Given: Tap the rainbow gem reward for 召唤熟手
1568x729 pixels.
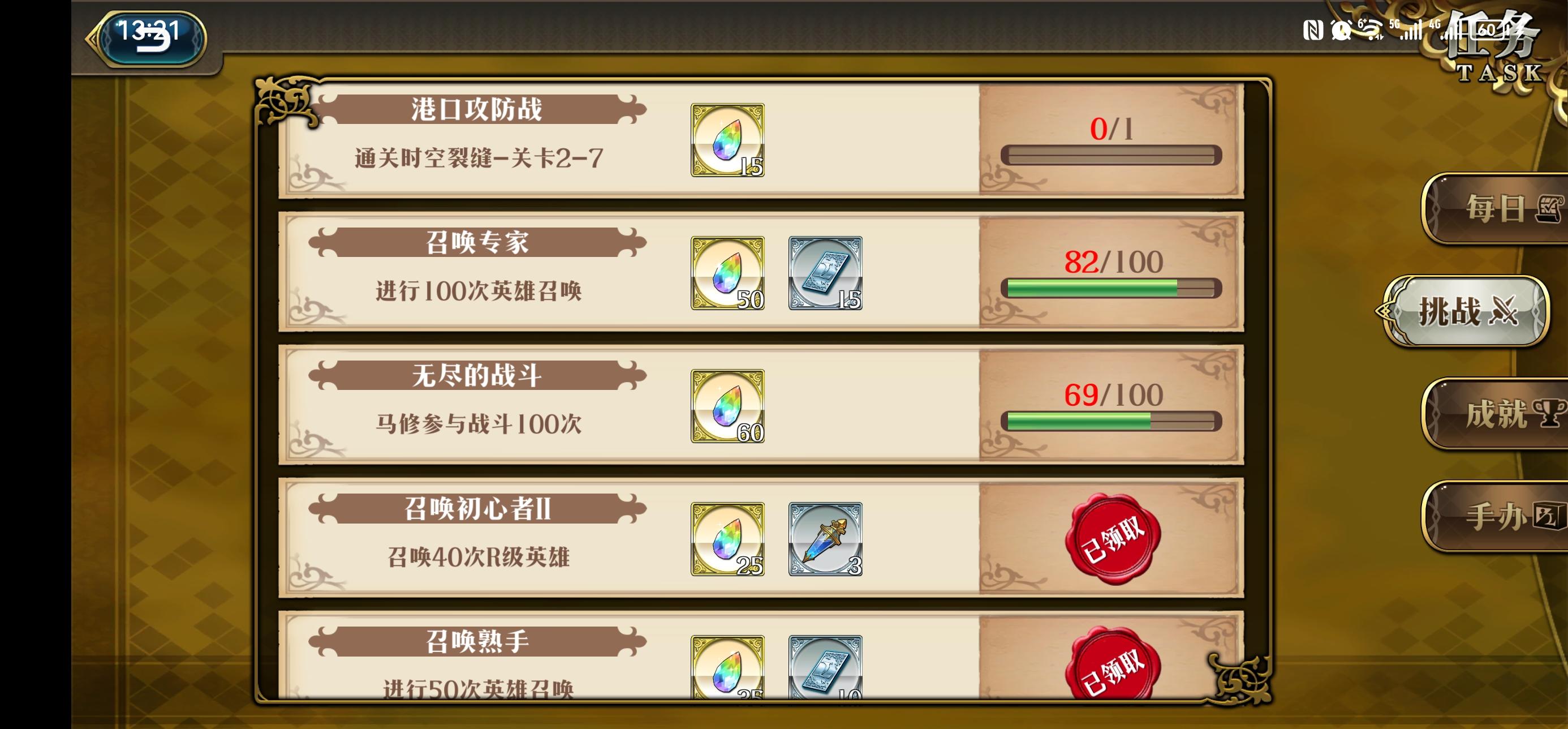Looking at the screenshot, I should click(x=727, y=667).
